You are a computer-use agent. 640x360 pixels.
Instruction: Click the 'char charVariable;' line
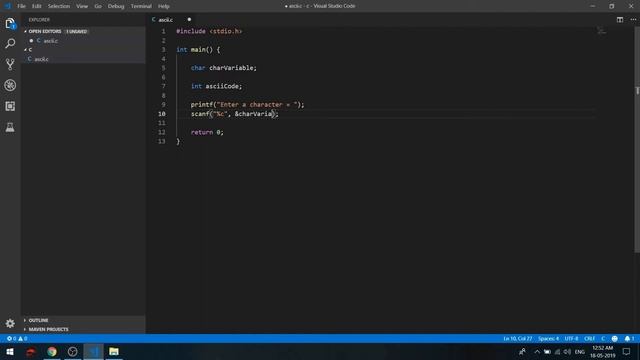(224, 68)
